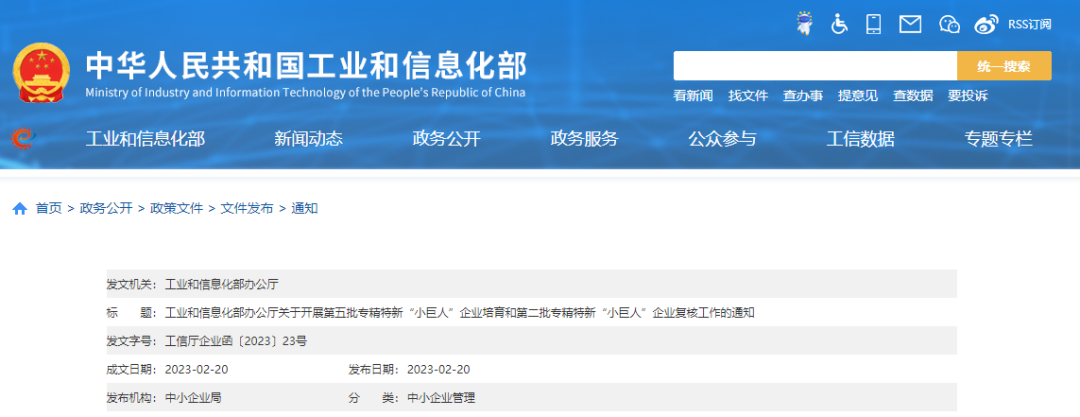Open the RSS订阅 link

click(1030, 25)
